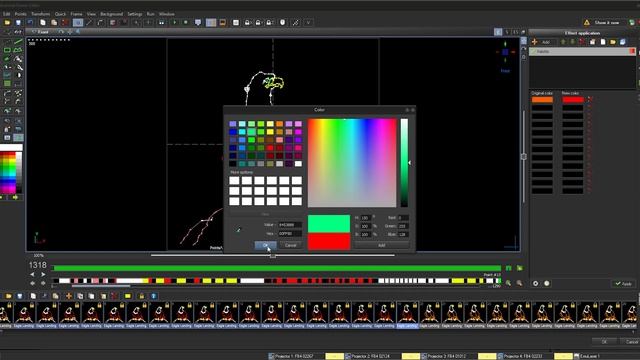Viewport: 640px width, 360px height.
Task: Open the Edit menu
Action: coord(7,14)
